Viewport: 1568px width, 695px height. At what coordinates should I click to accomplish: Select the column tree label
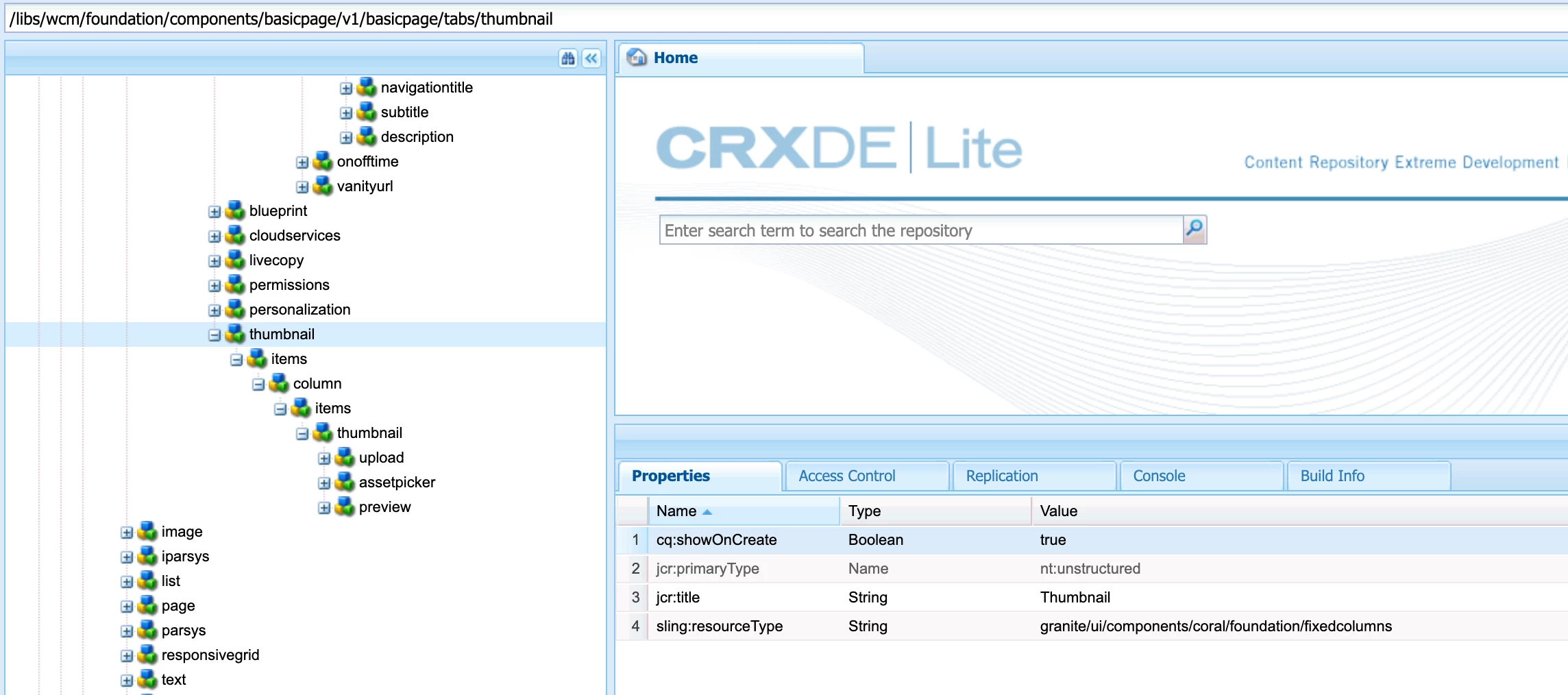[317, 383]
